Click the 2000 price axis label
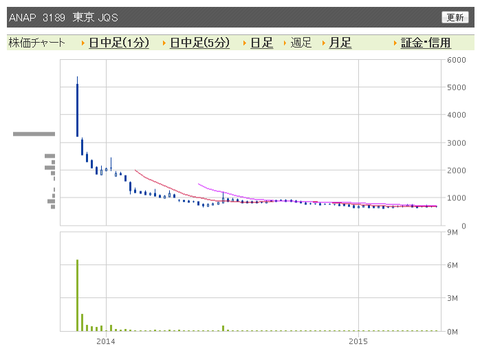The height and width of the screenshot is (362, 480). click(x=456, y=171)
